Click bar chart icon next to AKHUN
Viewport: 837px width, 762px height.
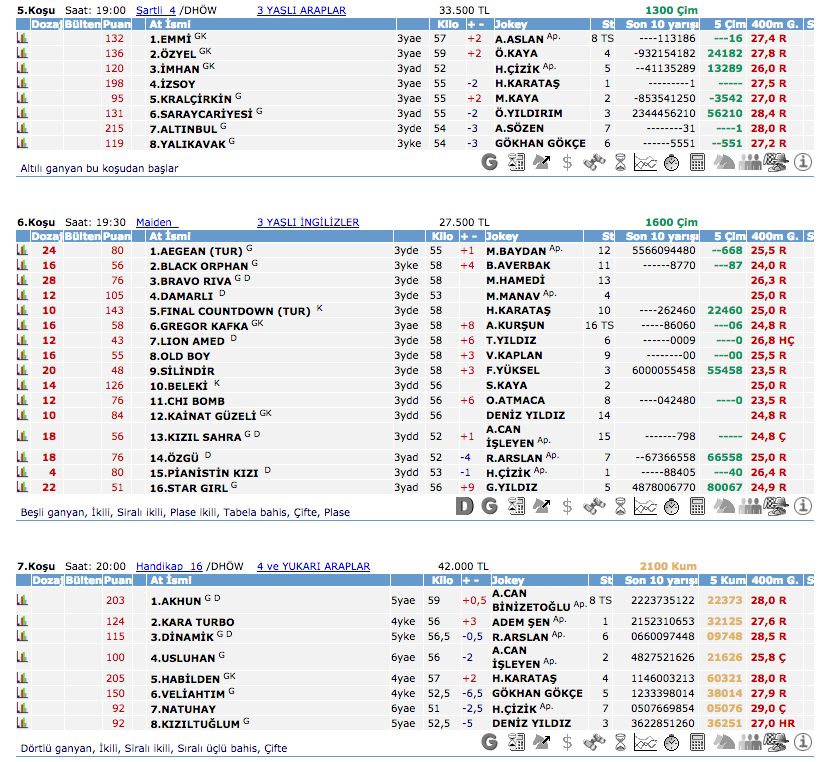pos(22,601)
